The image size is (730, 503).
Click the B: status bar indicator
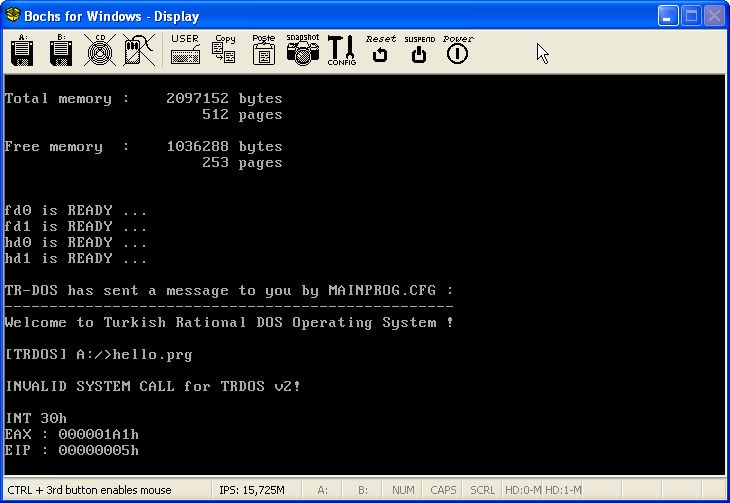pyautogui.click(x=363, y=490)
